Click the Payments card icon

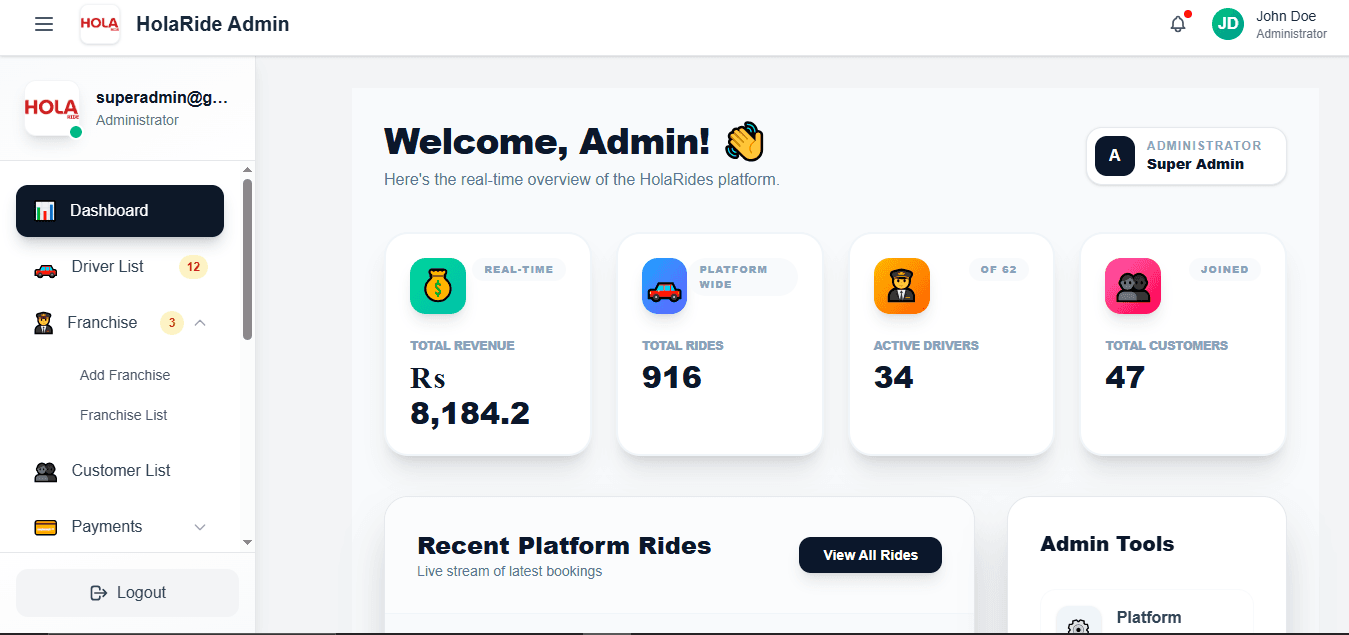tap(45, 527)
